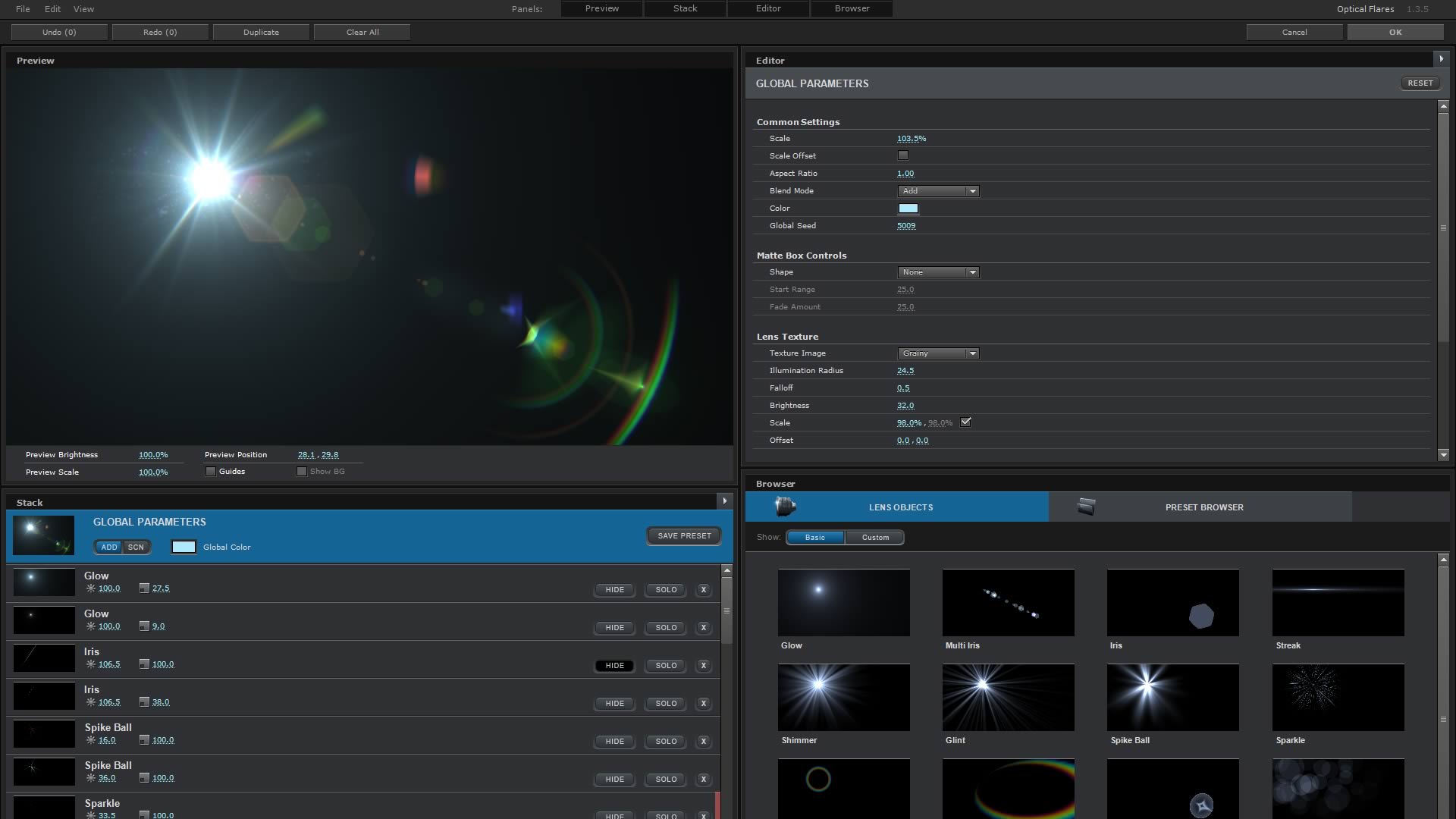Toggle the Guides checkbox in Preview
The image size is (1456, 819).
pyautogui.click(x=211, y=472)
